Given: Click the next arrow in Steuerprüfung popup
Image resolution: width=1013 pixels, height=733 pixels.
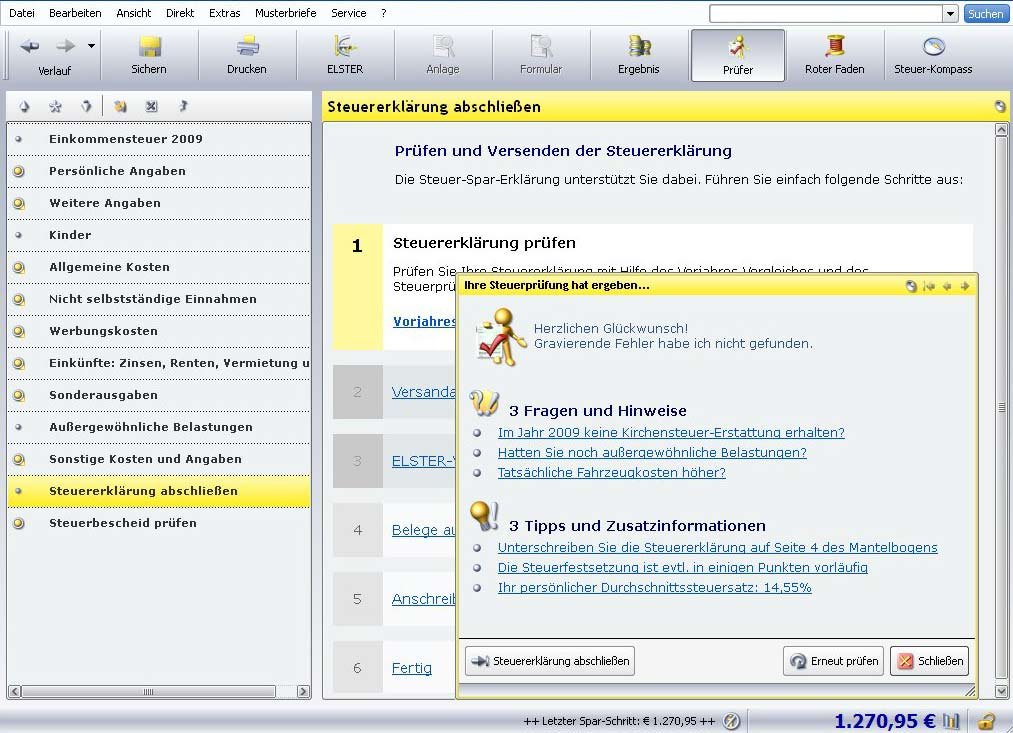Looking at the screenshot, I should click(965, 286).
